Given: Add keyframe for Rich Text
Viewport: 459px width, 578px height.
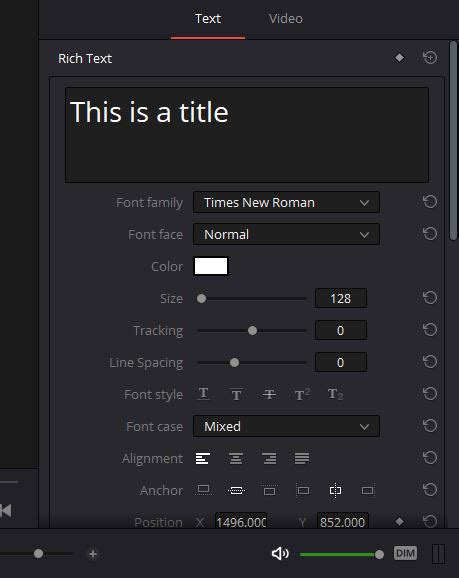Looking at the screenshot, I should [399, 58].
